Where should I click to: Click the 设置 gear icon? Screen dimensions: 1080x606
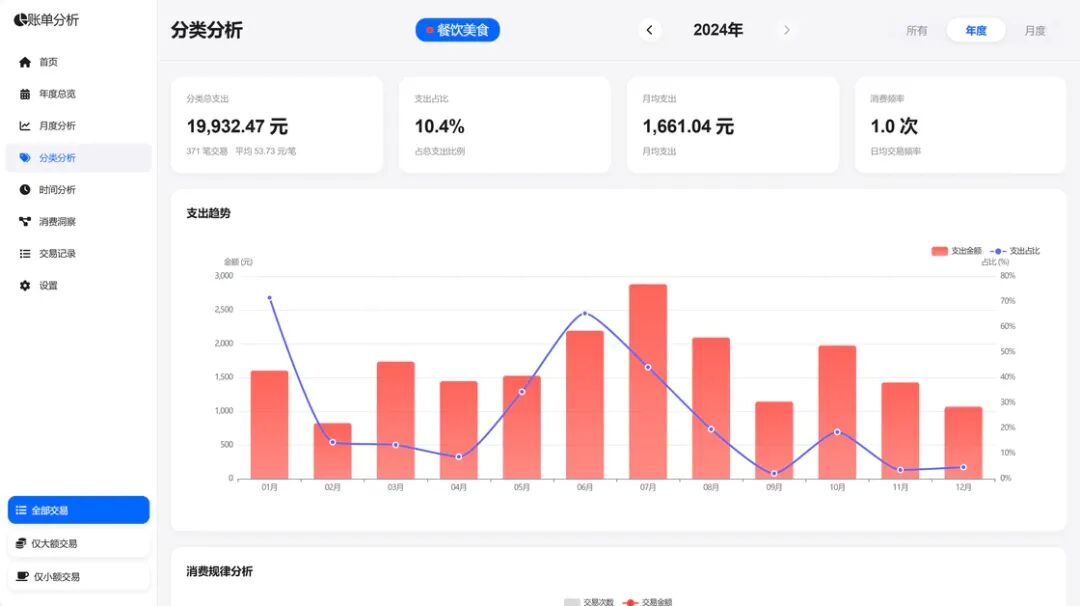pyautogui.click(x=25, y=285)
